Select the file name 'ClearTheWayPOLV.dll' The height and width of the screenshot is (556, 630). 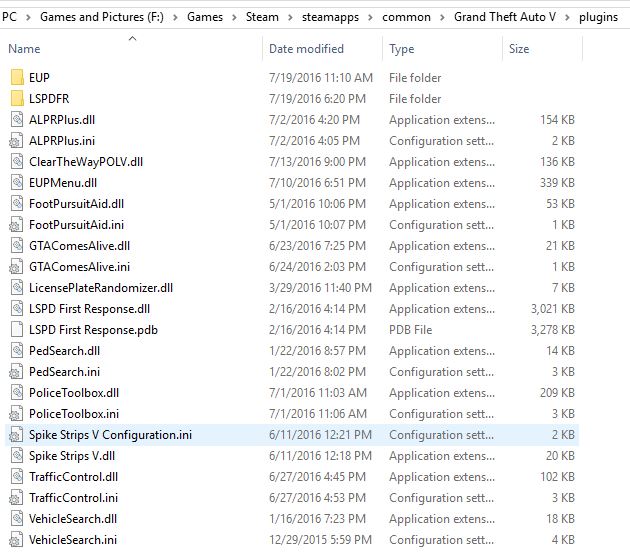point(86,161)
